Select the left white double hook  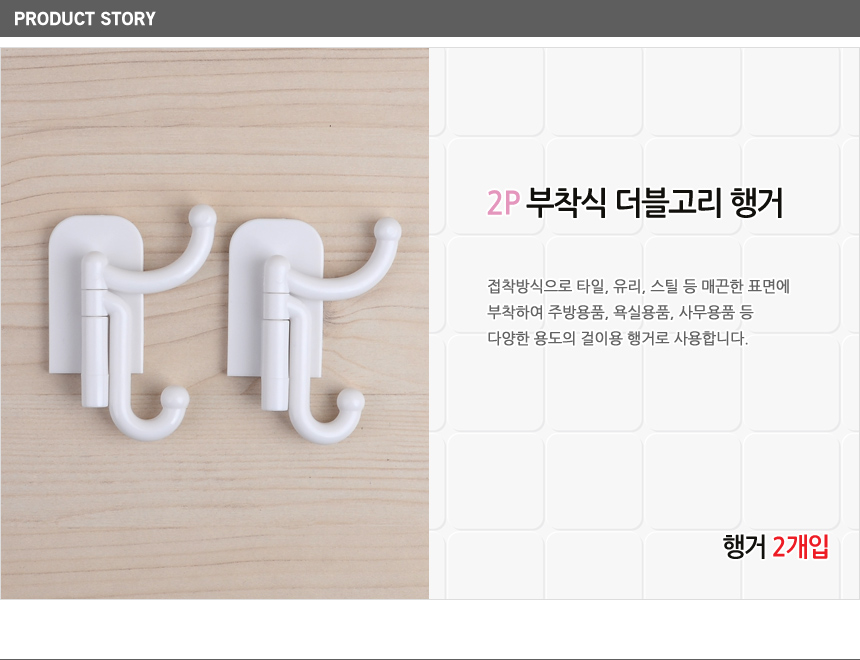coord(132,323)
